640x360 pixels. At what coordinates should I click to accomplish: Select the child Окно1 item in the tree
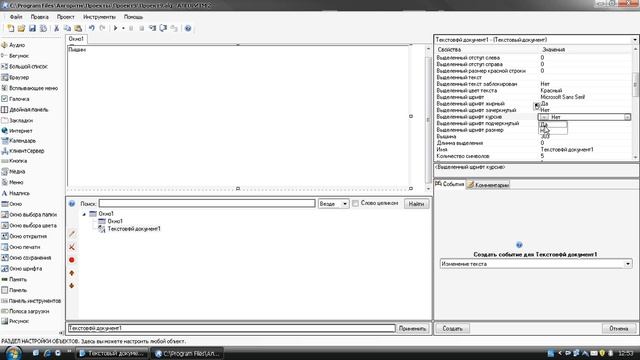[x=115, y=221]
